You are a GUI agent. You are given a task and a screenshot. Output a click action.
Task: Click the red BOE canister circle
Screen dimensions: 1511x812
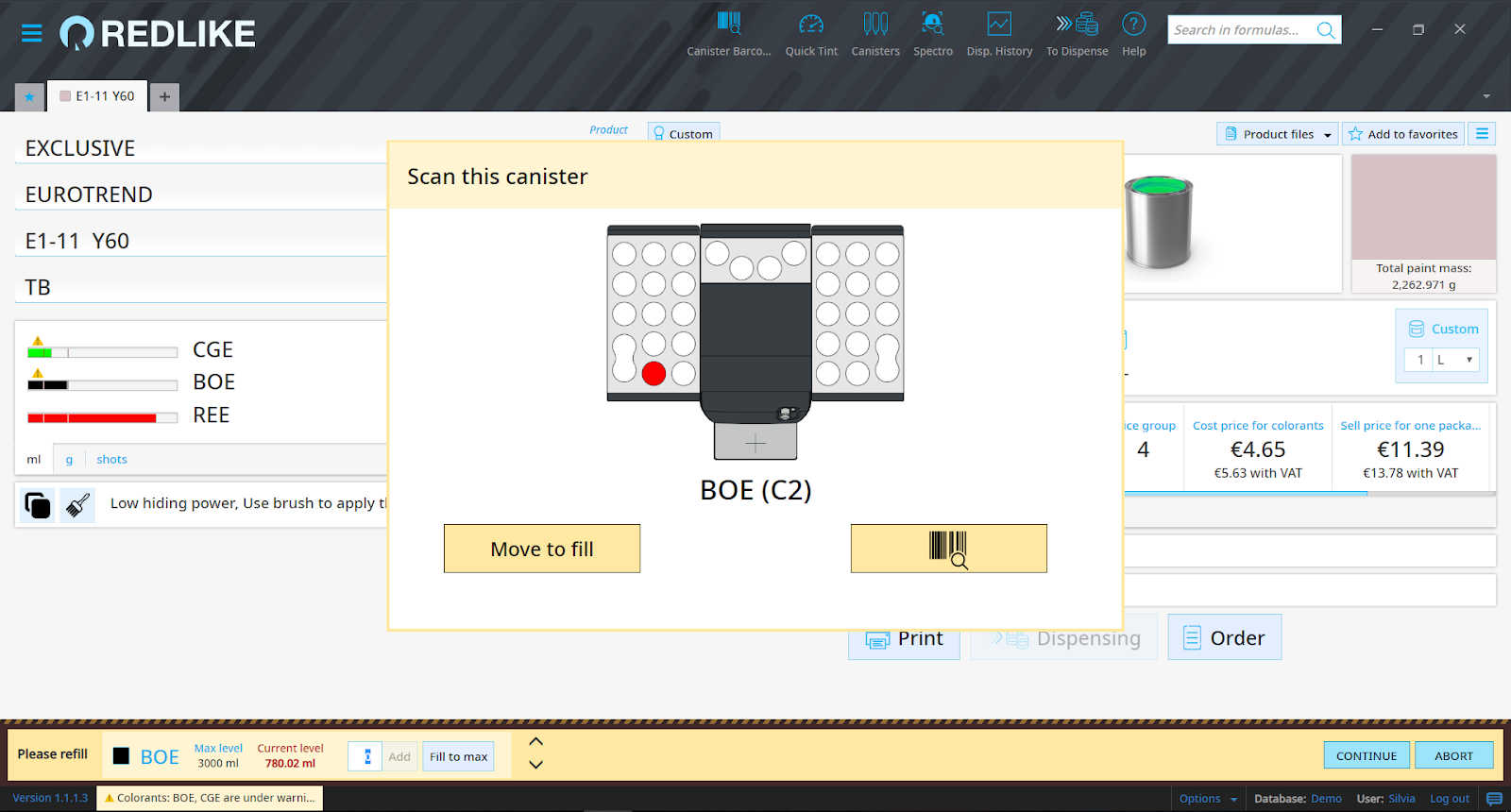(654, 374)
